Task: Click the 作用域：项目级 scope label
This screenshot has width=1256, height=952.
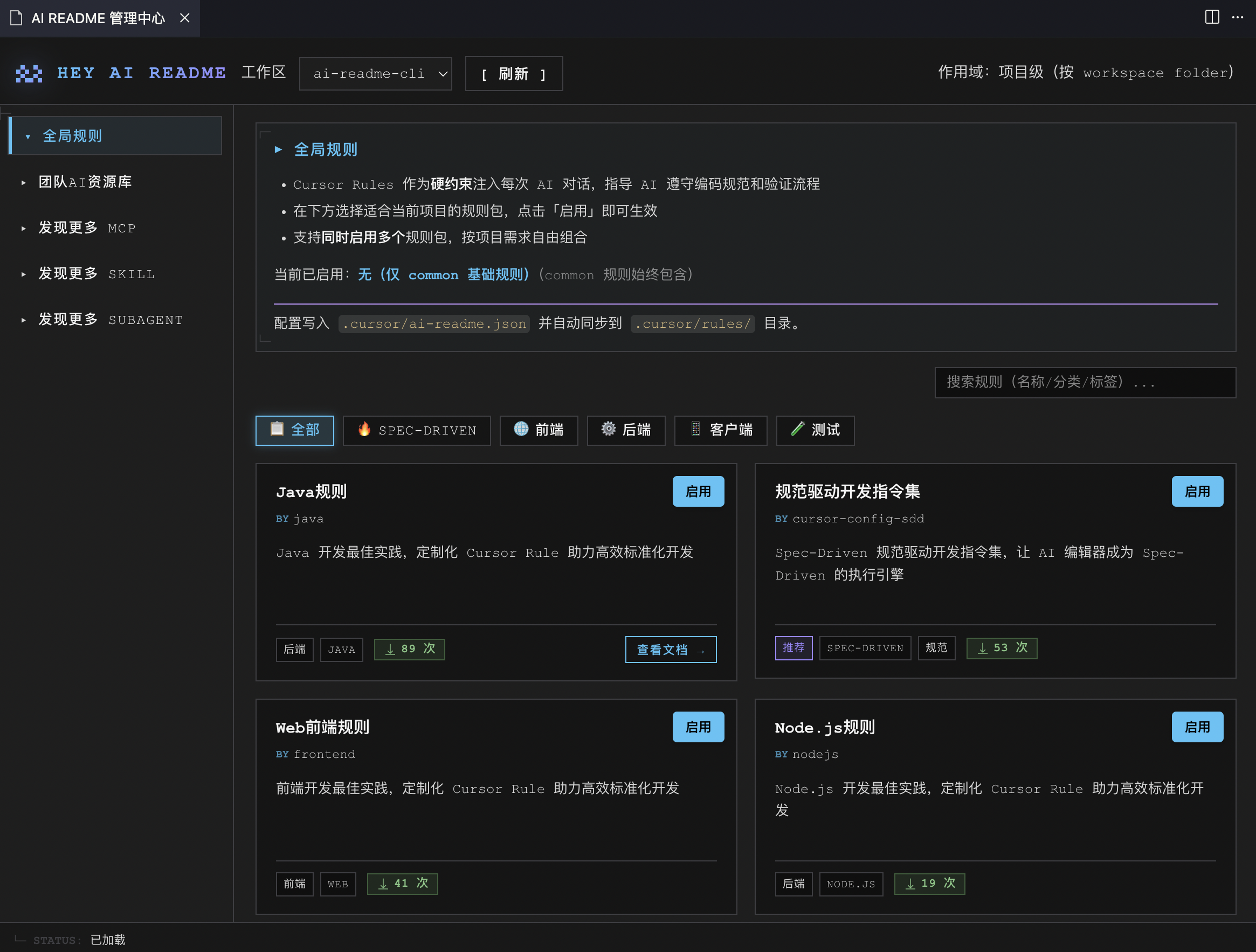Action: click(1086, 73)
